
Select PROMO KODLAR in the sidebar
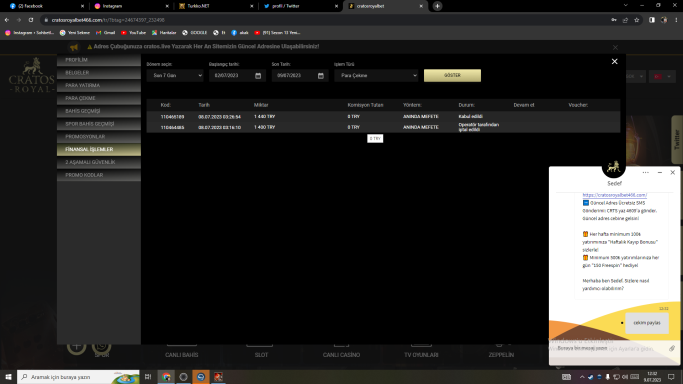coord(99,175)
